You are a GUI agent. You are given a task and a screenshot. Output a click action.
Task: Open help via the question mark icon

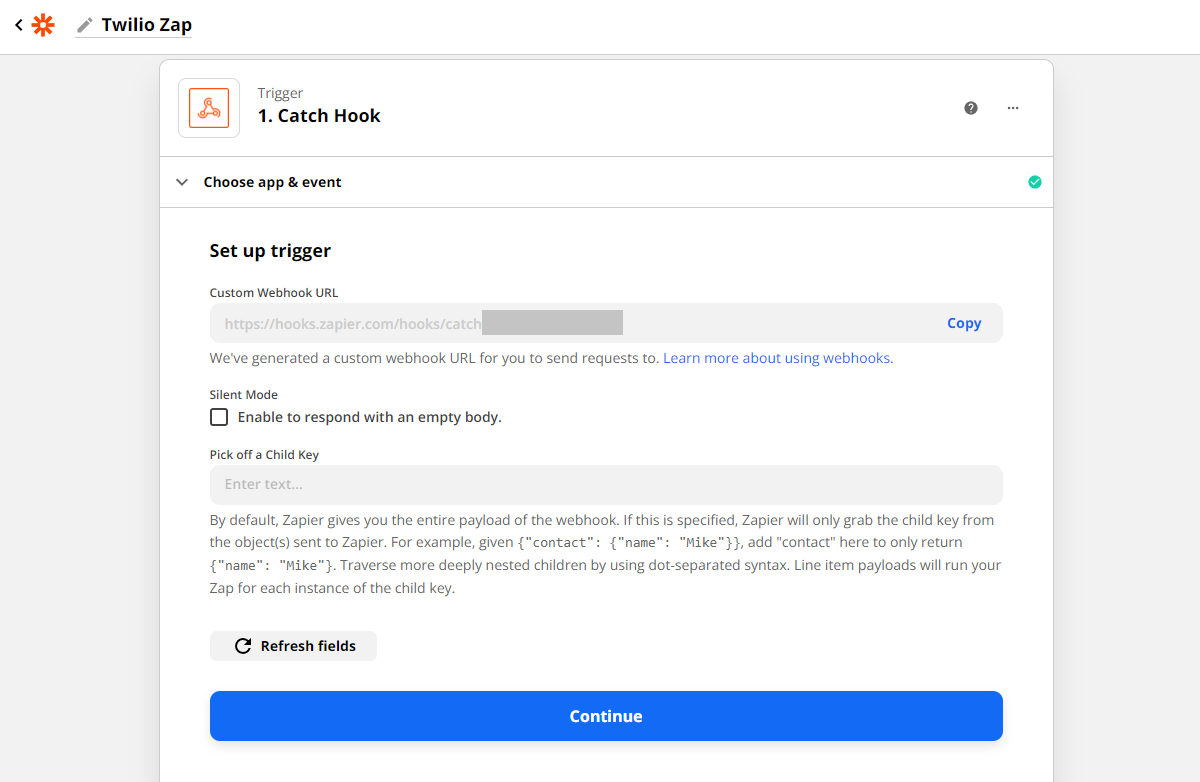click(x=971, y=108)
